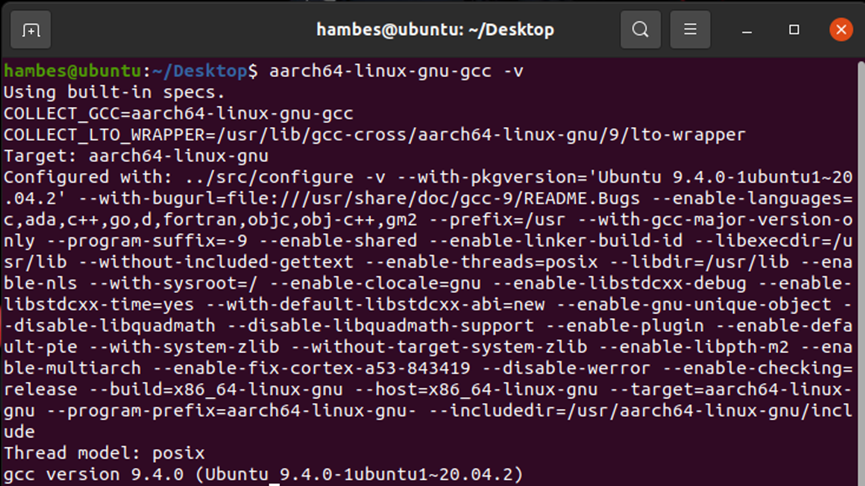Click the 'COLLECT_GCC=aarch64-linux-gnu-gcc' line

pyautogui.click(x=178, y=113)
